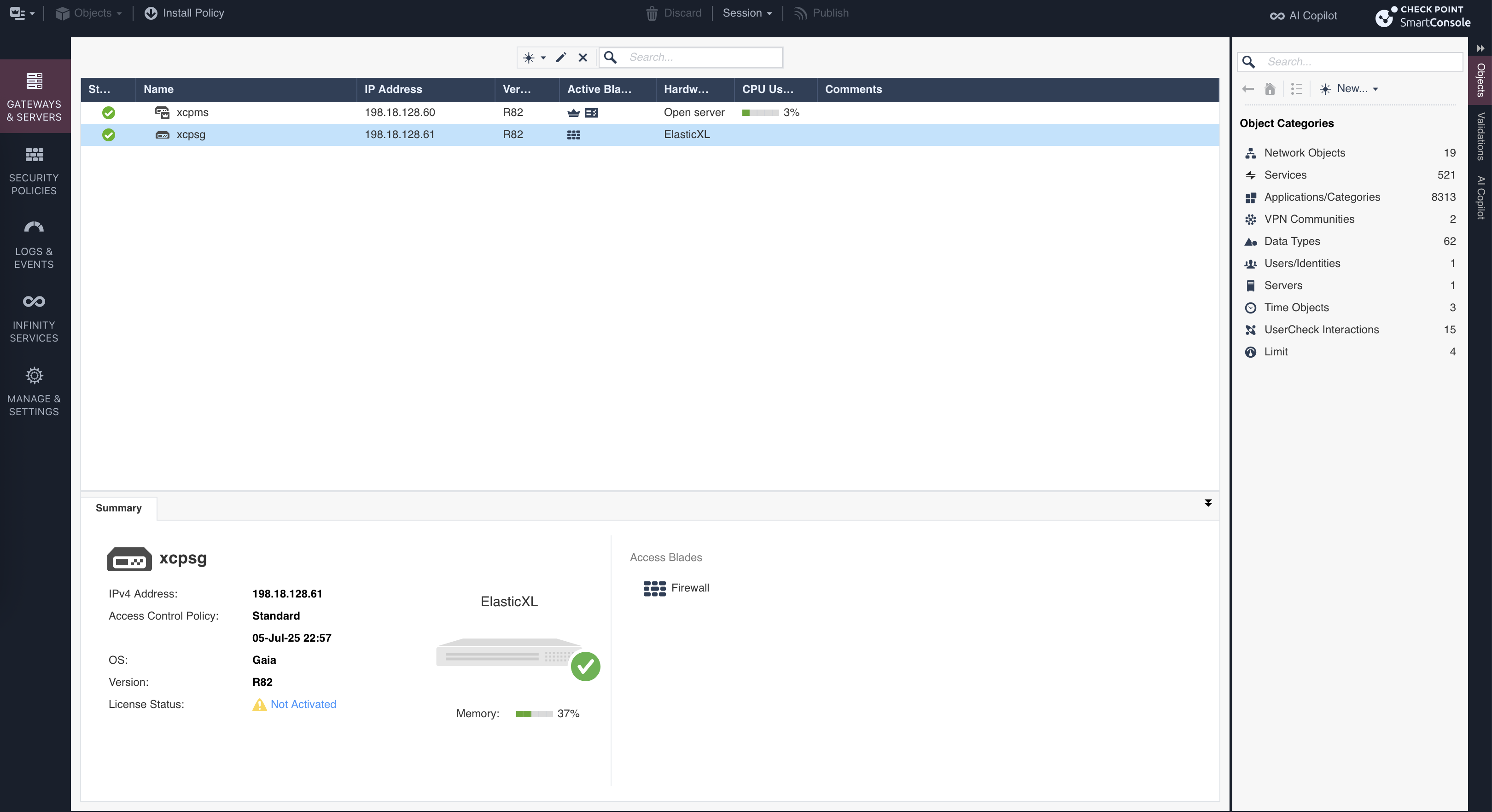Image resolution: width=1492 pixels, height=812 pixels.
Task: Collapse the Summary pane with double-arrow
Action: [x=1207, y=503]
